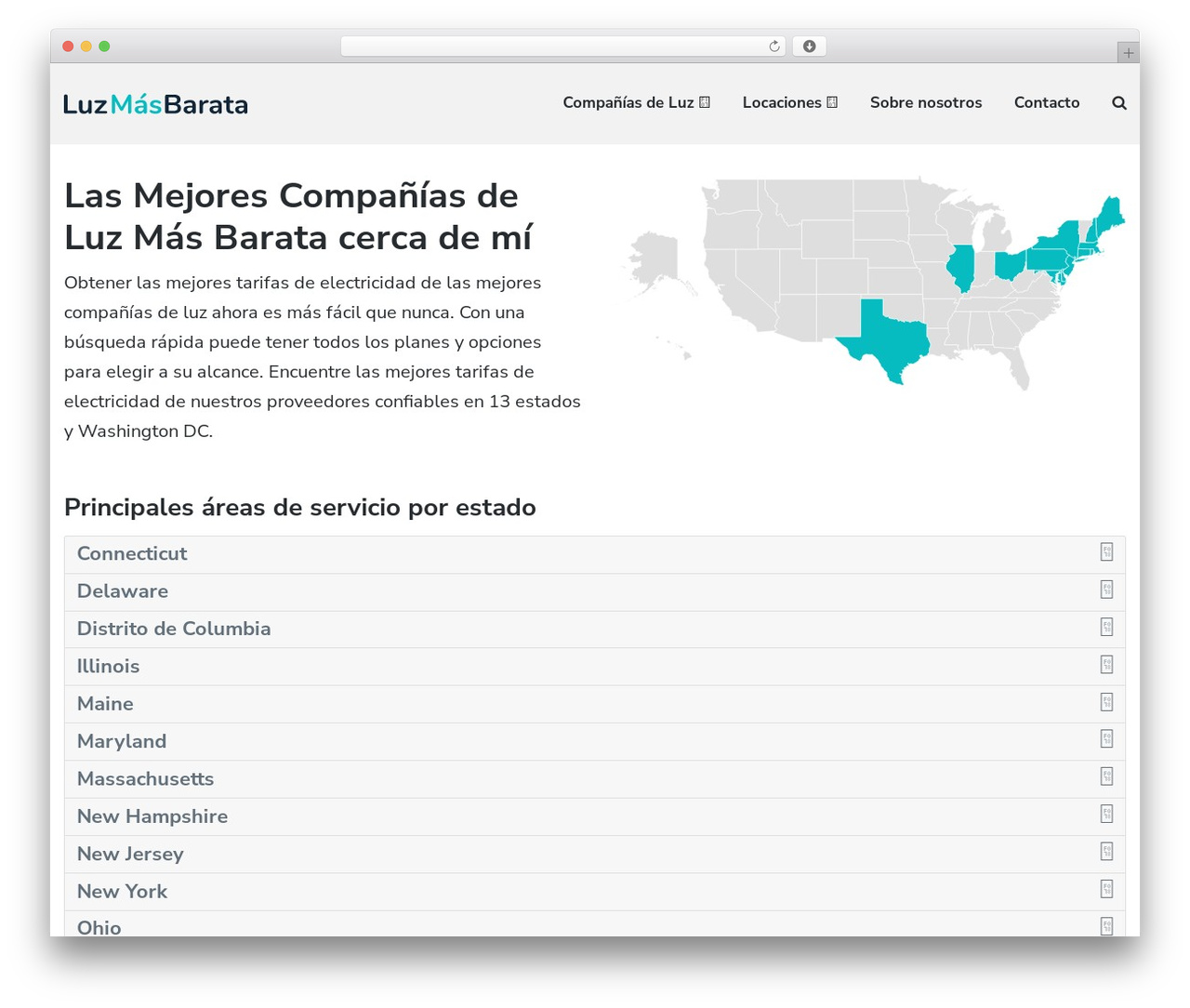Expand the Connecticut accordion row
1190x1008 pixels.
click(595, 554)
